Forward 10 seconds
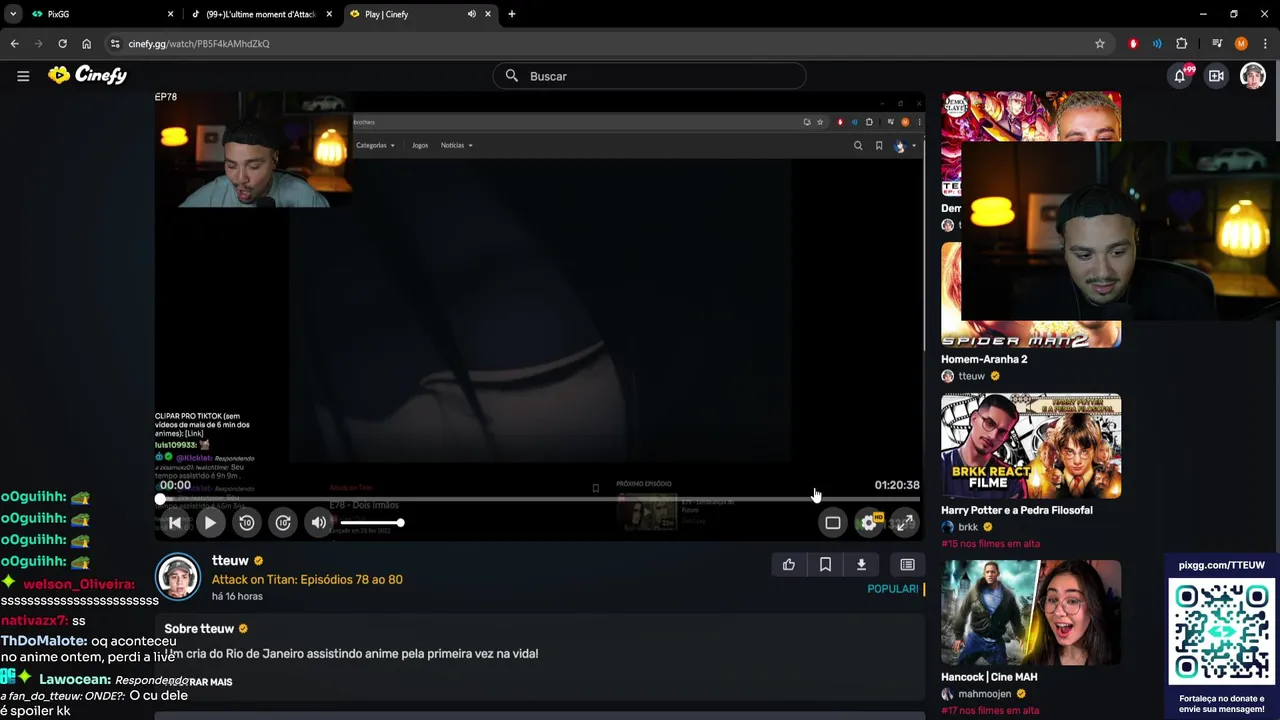1280x720 pixels. [x=284, y=522]
